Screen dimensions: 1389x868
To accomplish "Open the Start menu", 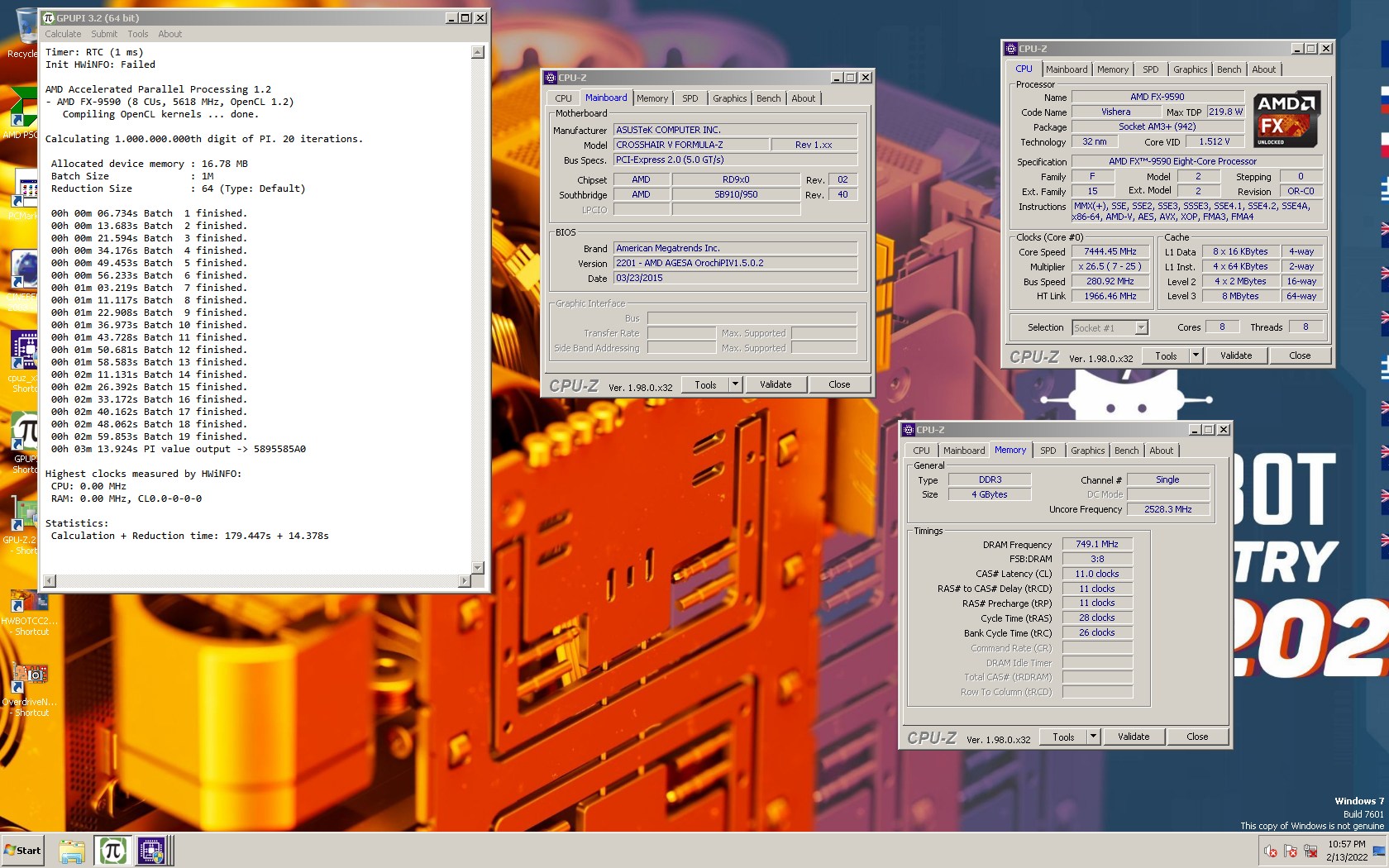I will point(22,851).
